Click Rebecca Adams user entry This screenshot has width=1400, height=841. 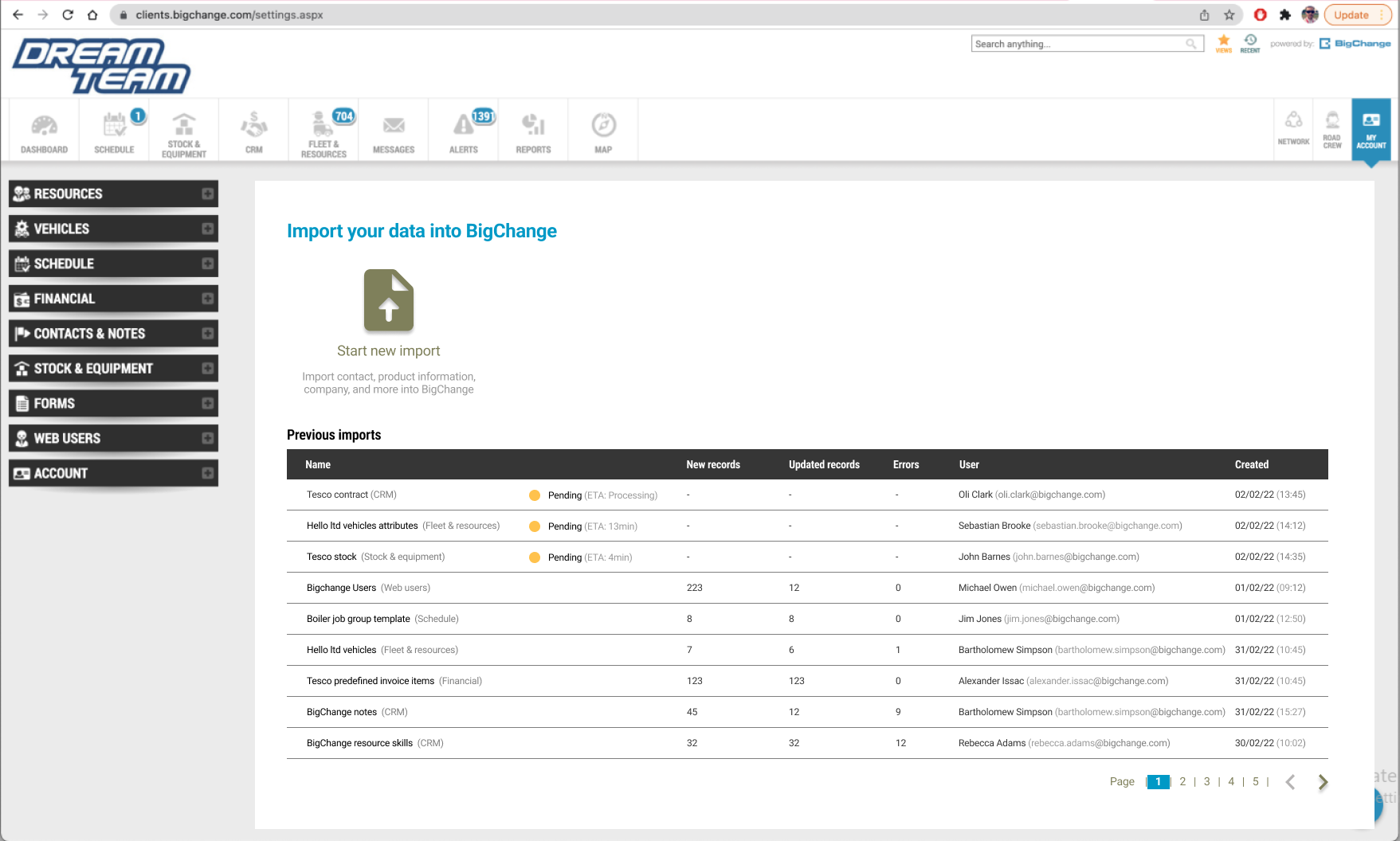point(1064,743)
